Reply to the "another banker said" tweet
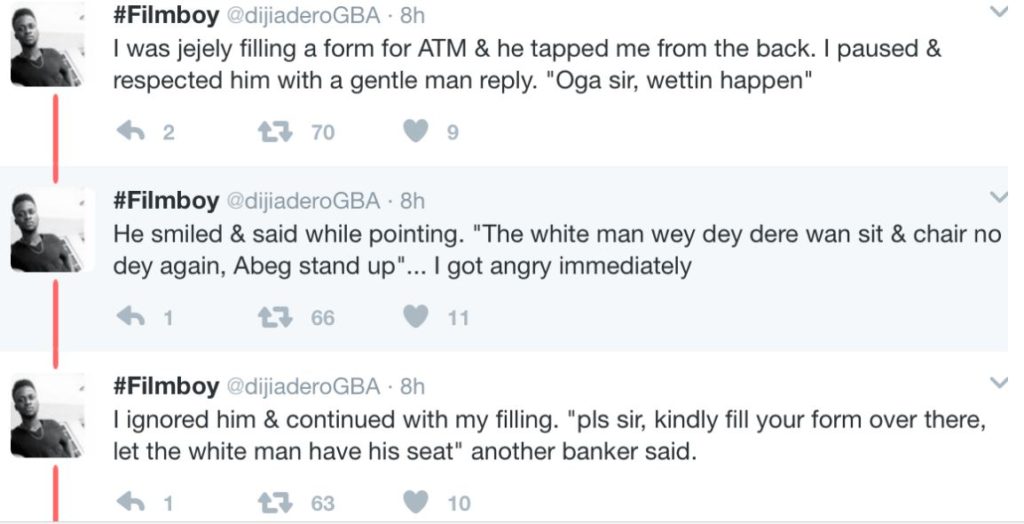 [x=131, y=502]
